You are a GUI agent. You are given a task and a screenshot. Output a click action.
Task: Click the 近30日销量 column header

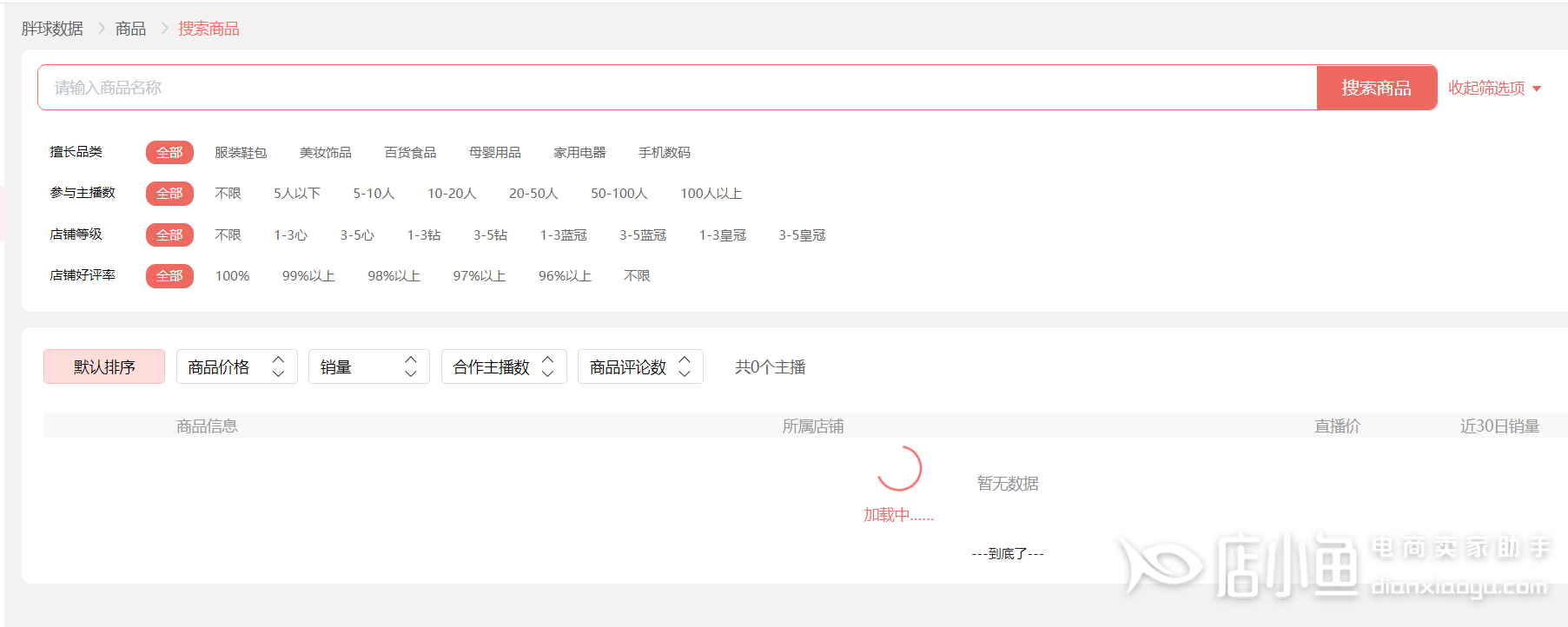[1500, 426]
